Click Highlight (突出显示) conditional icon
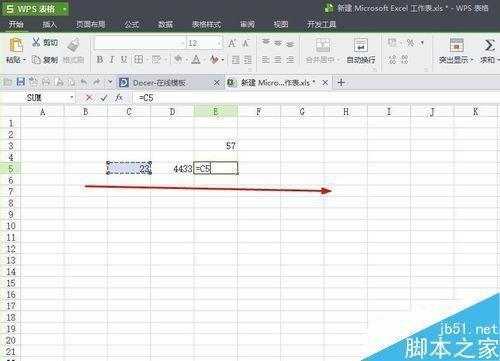Viewport: 500px width, 361px height. [x=456, y=45]
